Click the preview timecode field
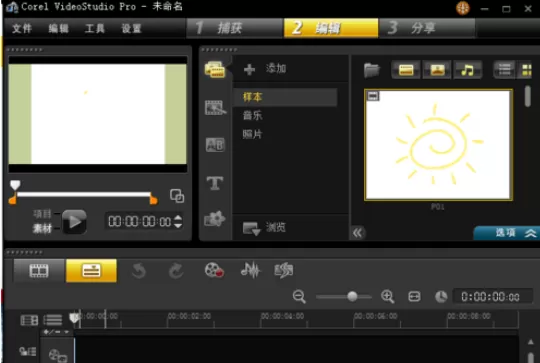The image size is (540, 363). 139,221
